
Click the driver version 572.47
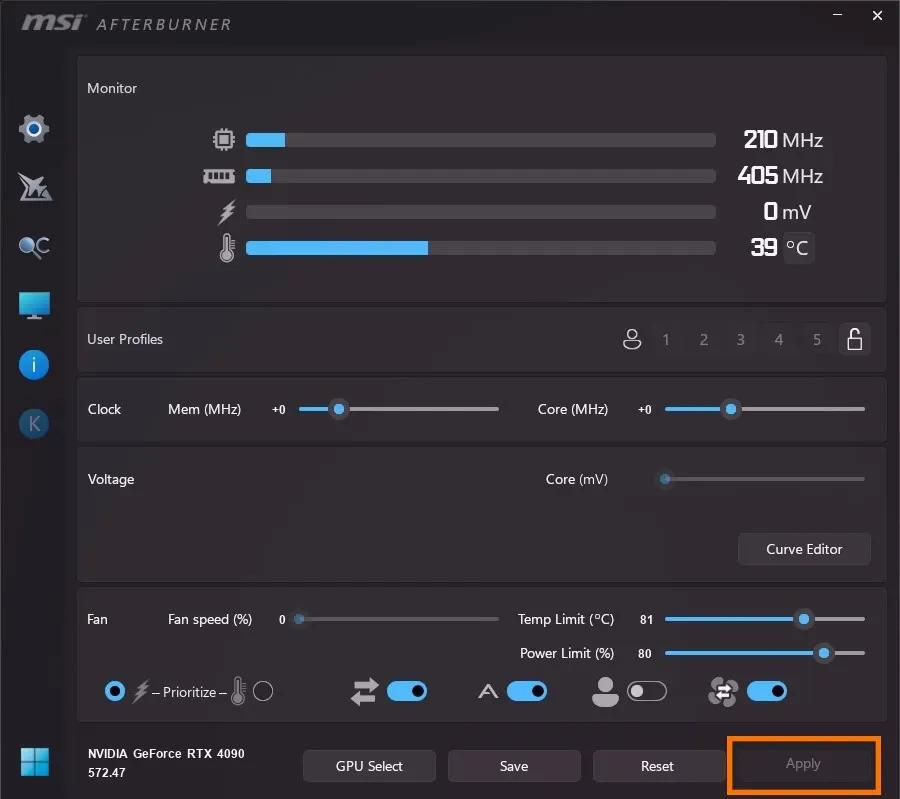106,773
